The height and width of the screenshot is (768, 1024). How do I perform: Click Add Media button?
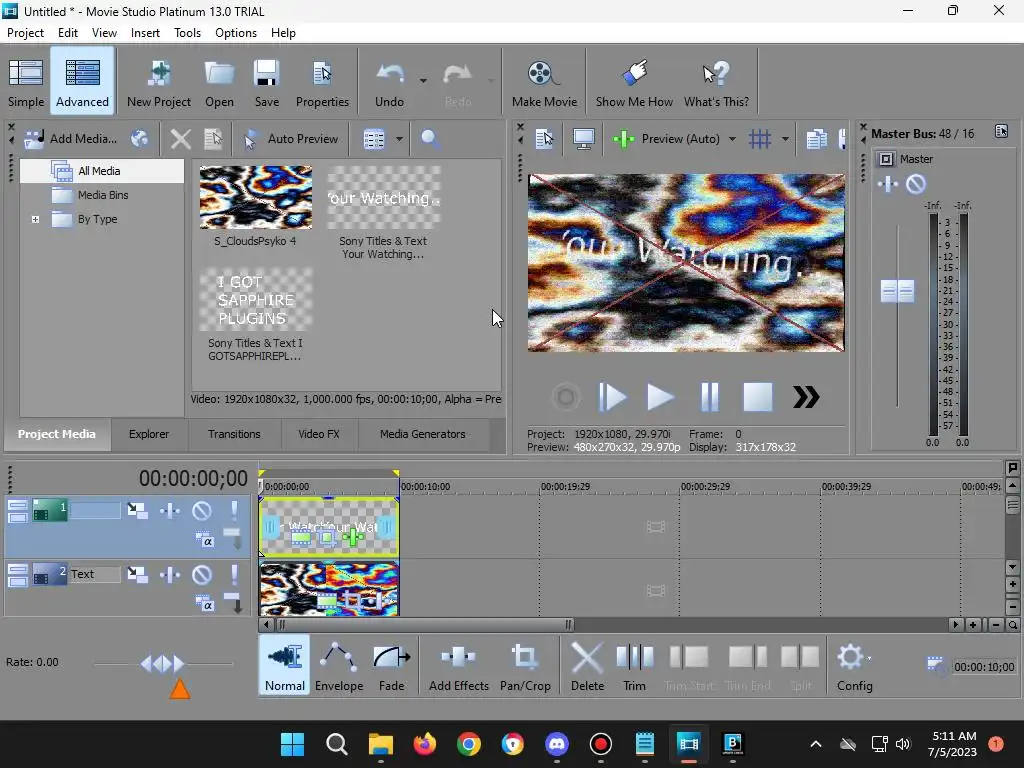coord(71,138)
